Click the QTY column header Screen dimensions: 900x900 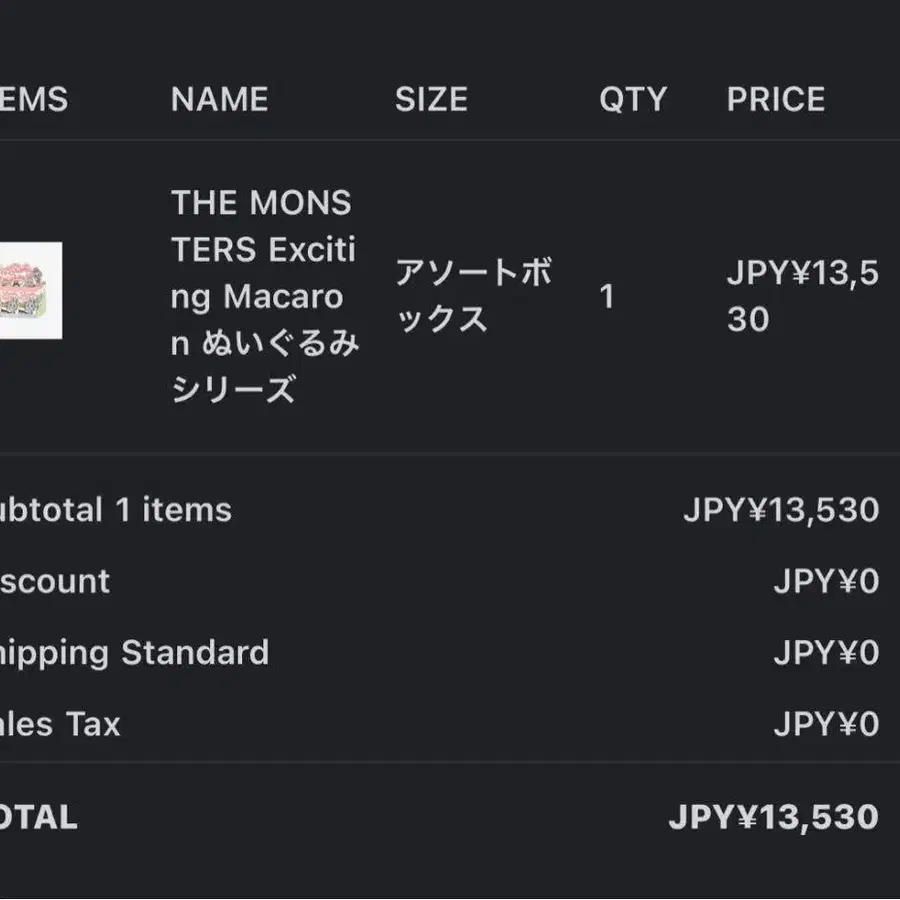pos(633,99)
